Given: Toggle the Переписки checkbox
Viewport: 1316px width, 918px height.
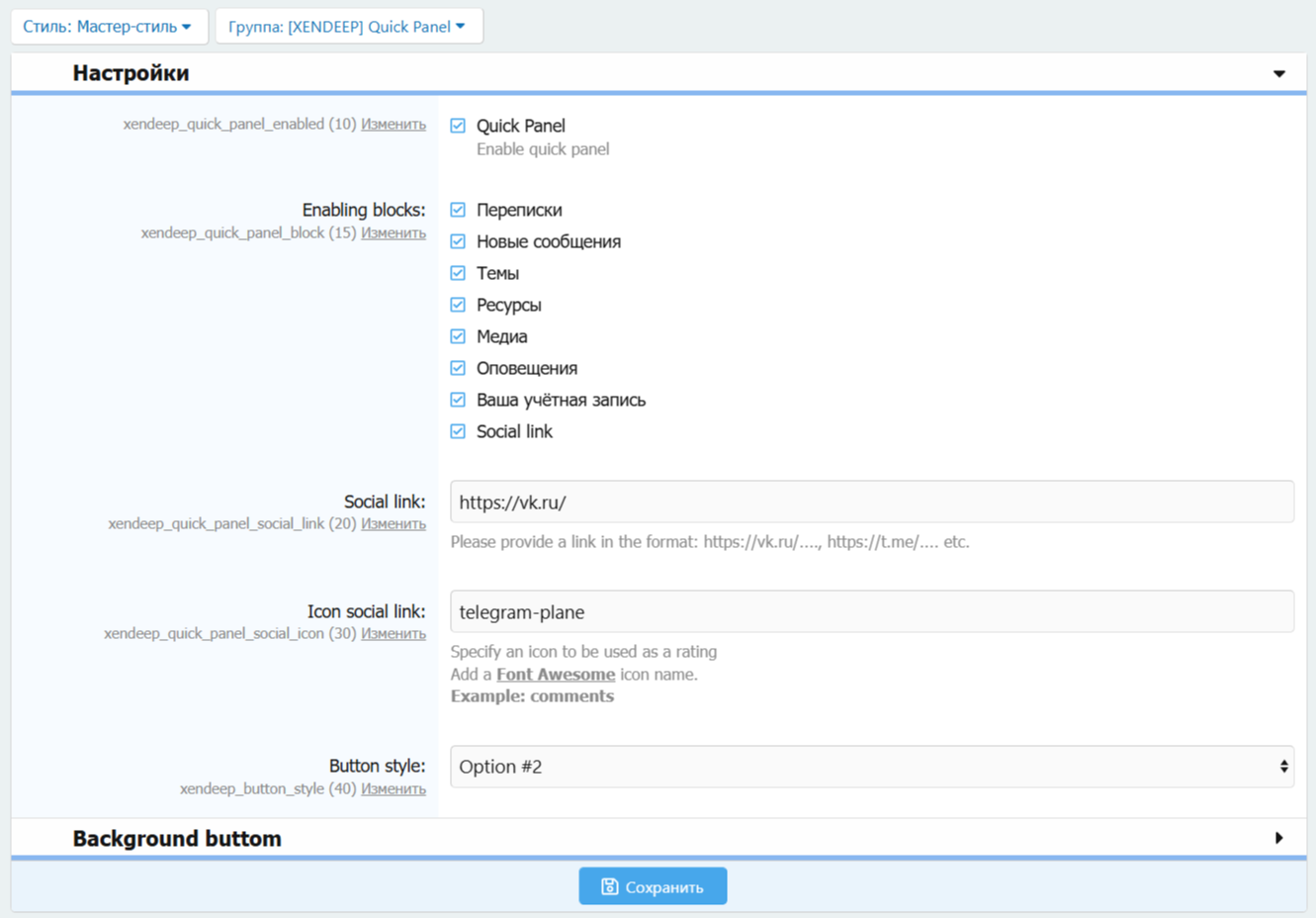Looking at the screenshot, I should pos(458,210).
